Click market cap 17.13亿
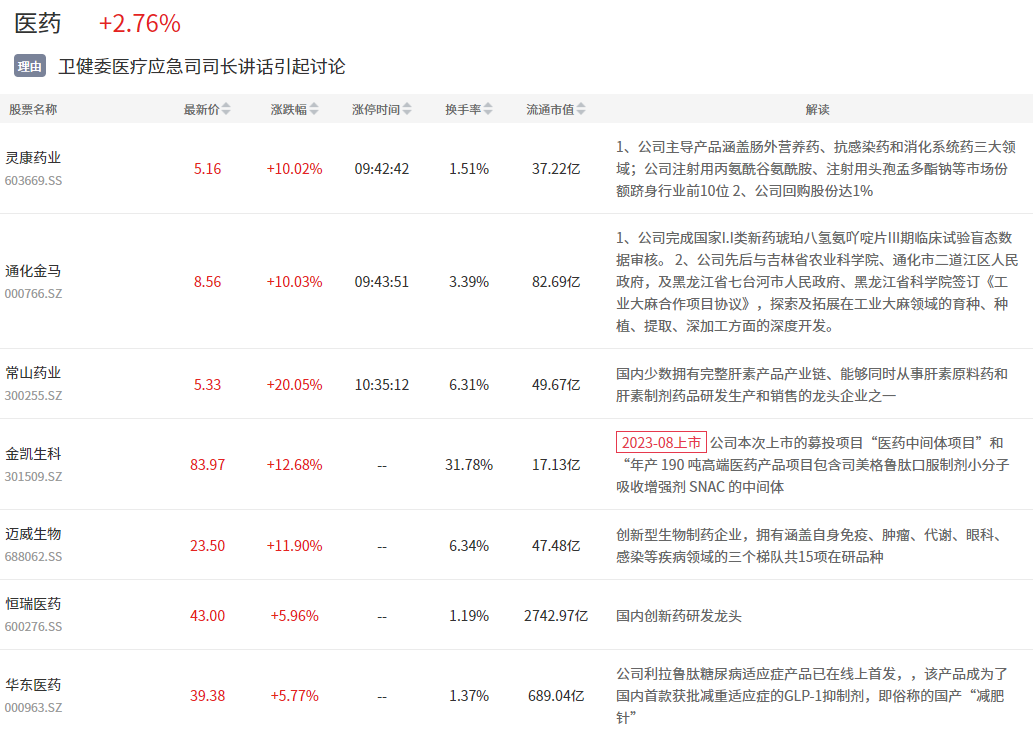The height and width of the screenshot is (740, 1033). (x=556, y=465)
